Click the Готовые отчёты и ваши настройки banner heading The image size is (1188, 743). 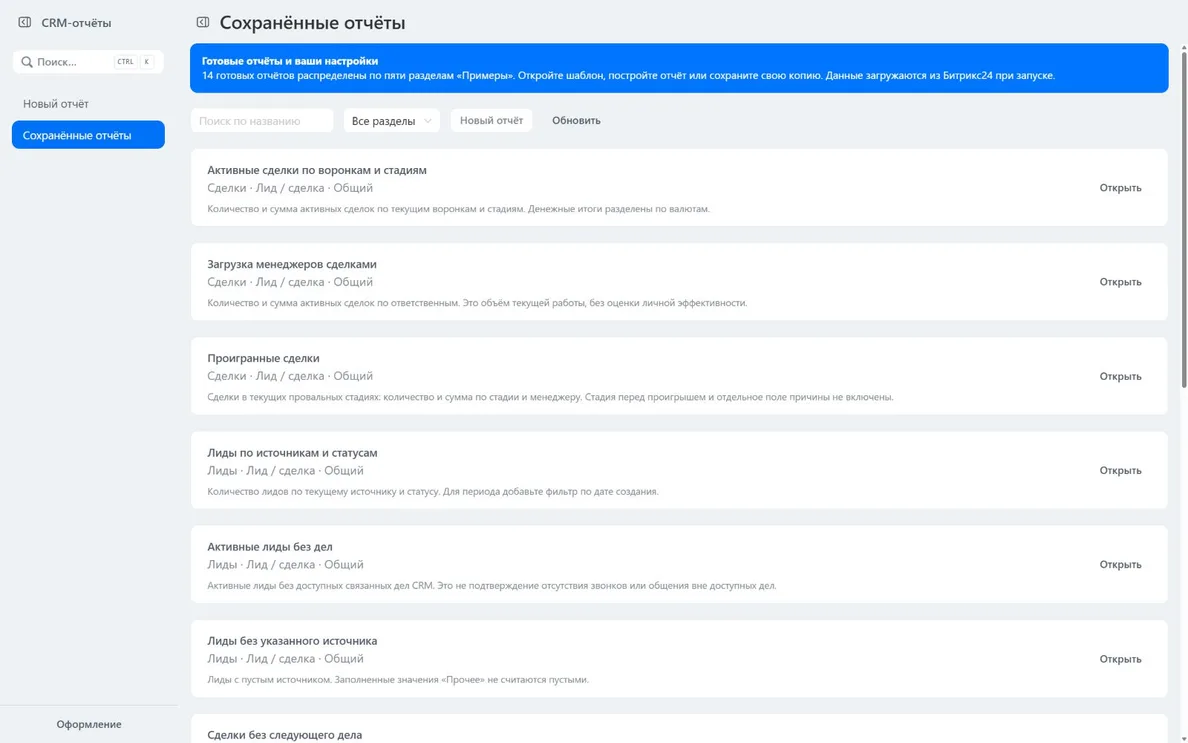tap(289, 61)
